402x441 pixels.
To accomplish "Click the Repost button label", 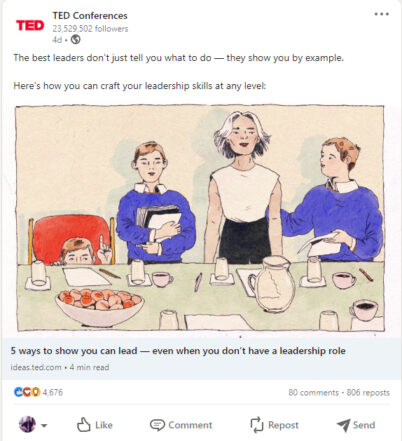I will tap(283, 425).
